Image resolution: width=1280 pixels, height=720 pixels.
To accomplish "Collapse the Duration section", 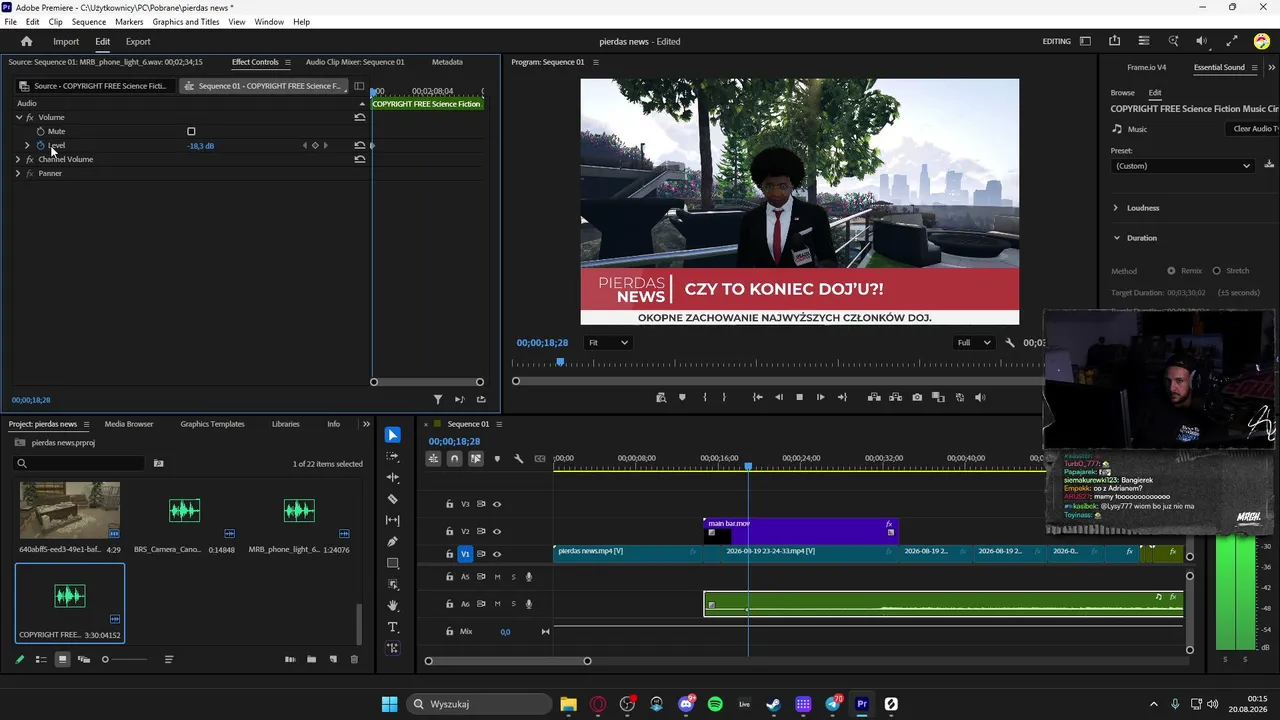I will point(1116,238).
